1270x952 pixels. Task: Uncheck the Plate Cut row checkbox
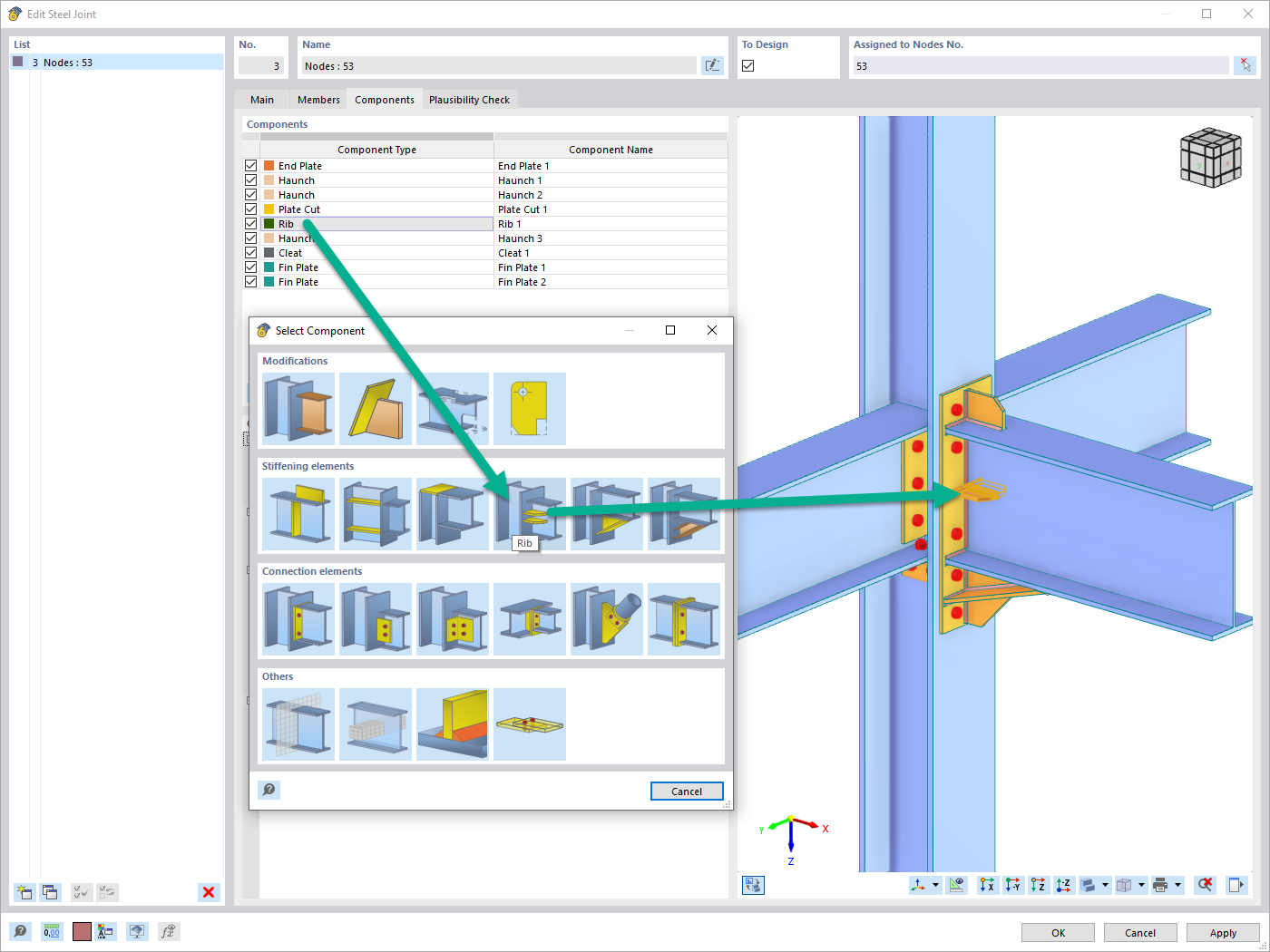coord(250,209)
